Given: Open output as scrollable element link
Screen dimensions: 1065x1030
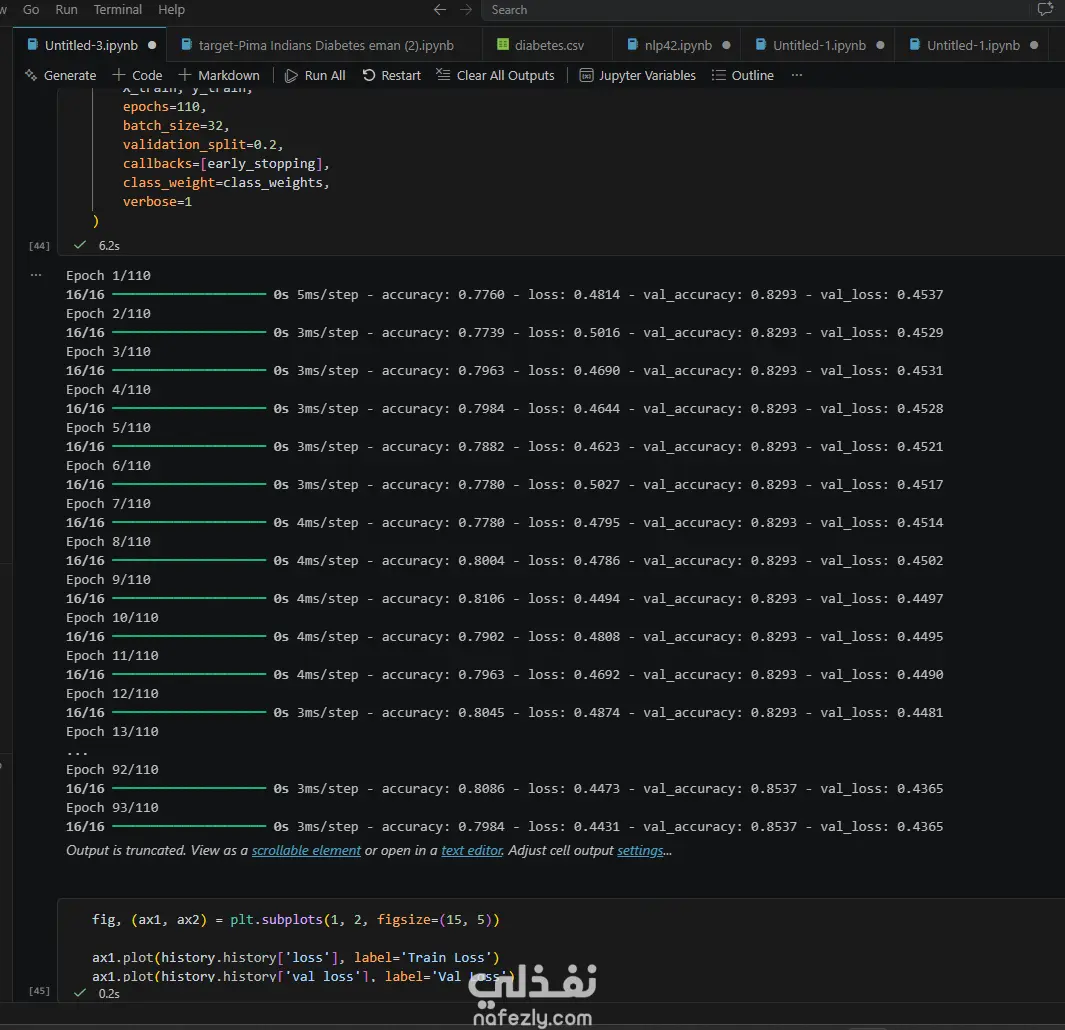Looking at the screenshot, I should 306,850.
